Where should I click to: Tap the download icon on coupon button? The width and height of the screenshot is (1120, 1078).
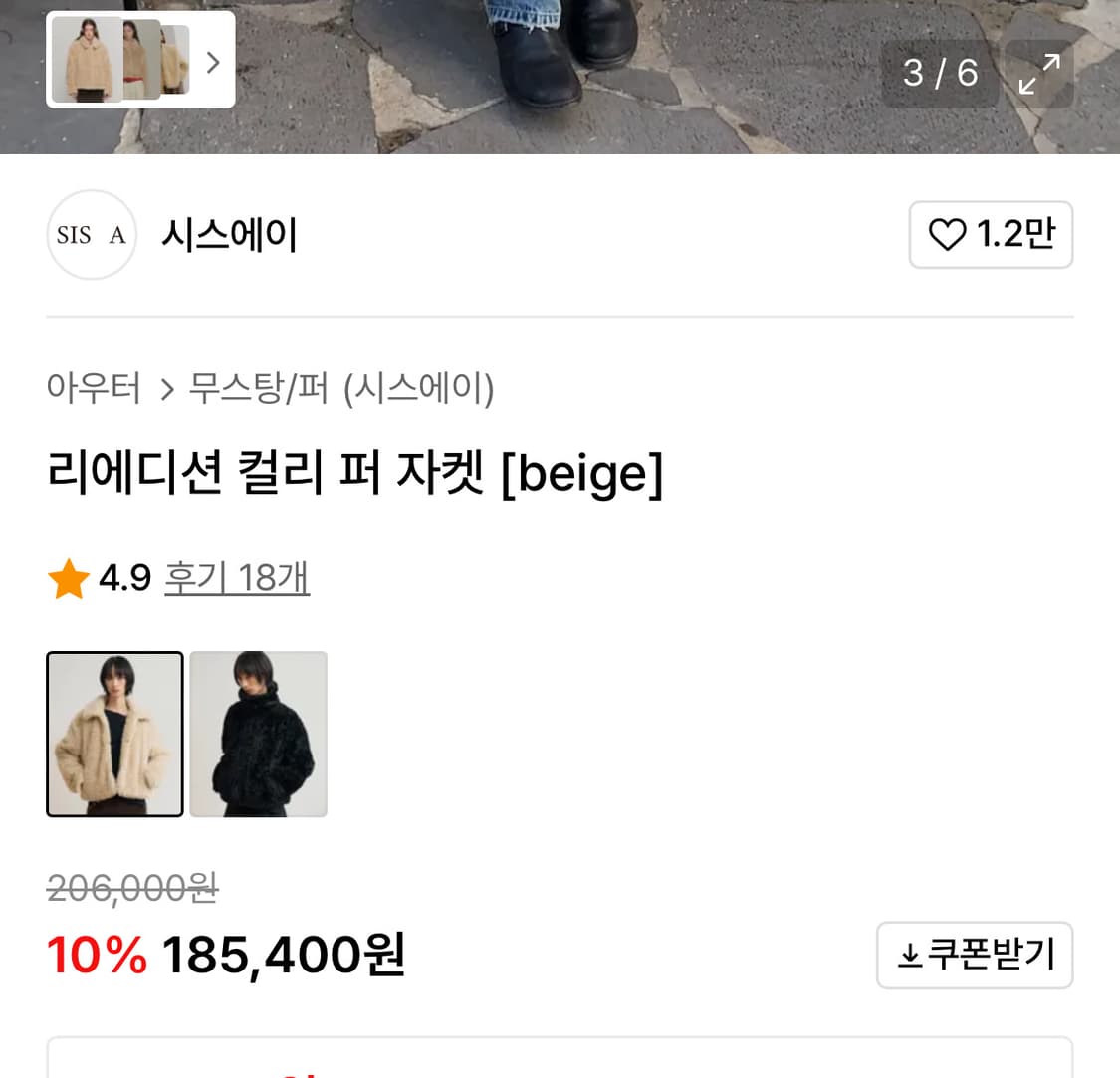pyautogui.click(x=908, y=954)
